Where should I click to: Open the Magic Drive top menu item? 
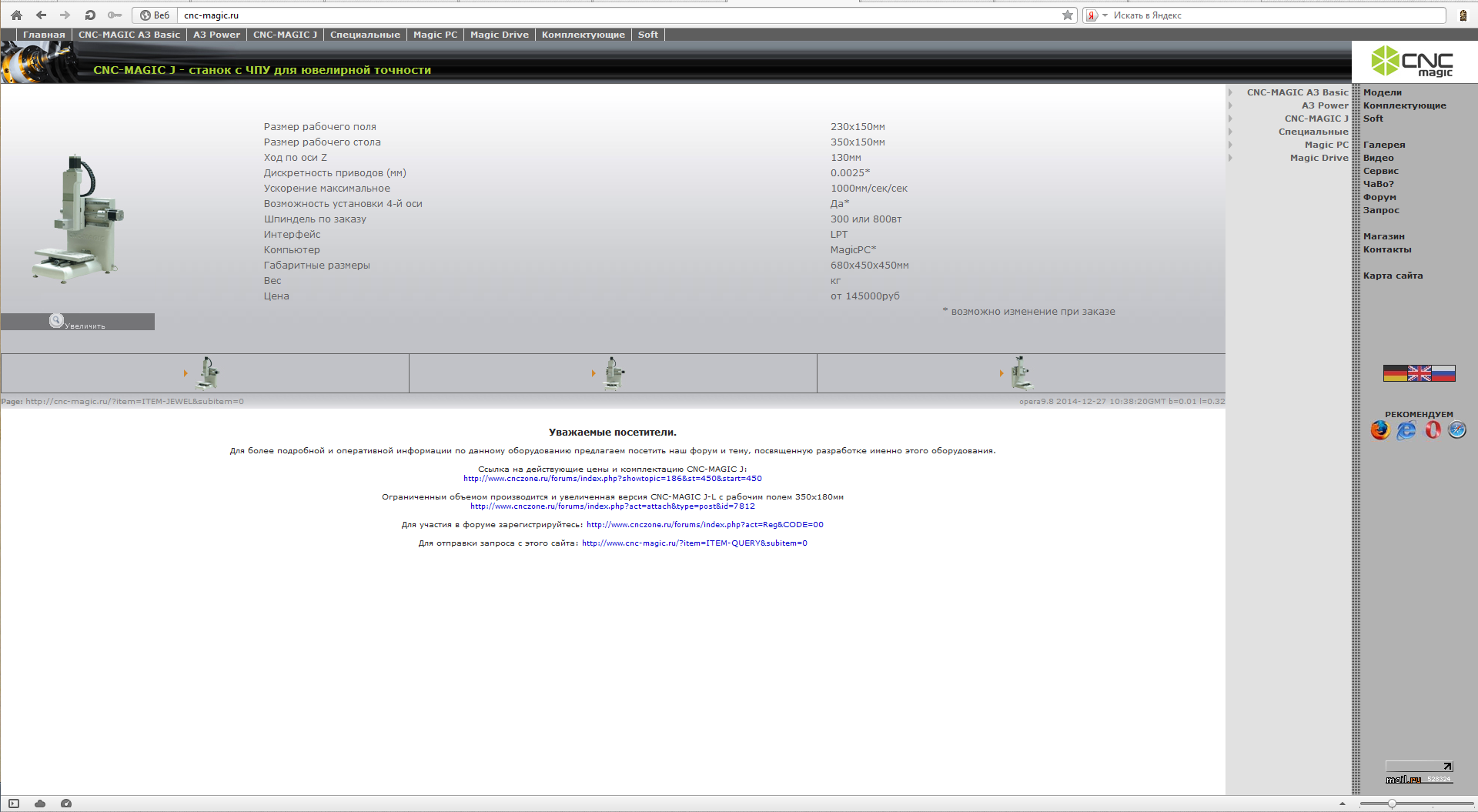pyautogui.click(x=500, y=35)
